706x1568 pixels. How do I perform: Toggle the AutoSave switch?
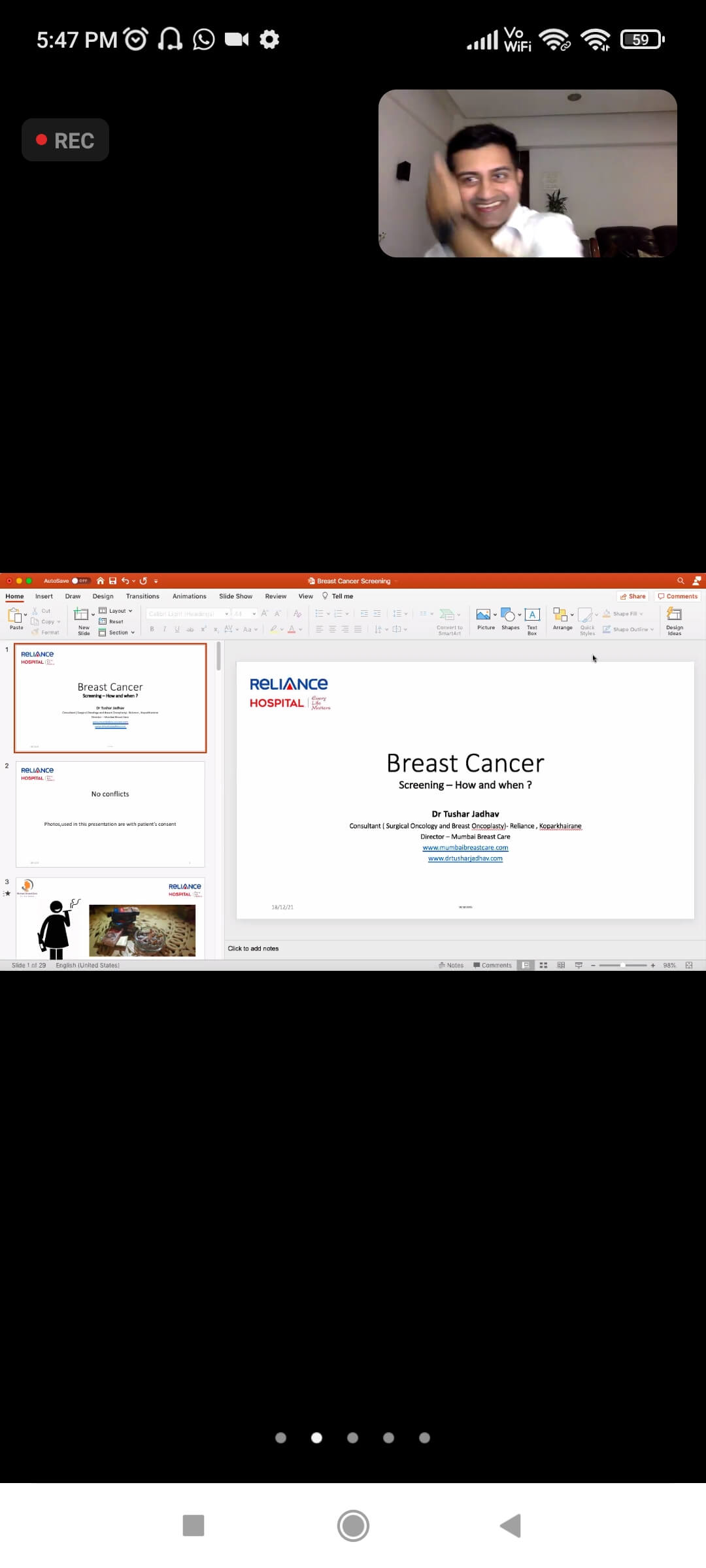click(x=80, y=581)
